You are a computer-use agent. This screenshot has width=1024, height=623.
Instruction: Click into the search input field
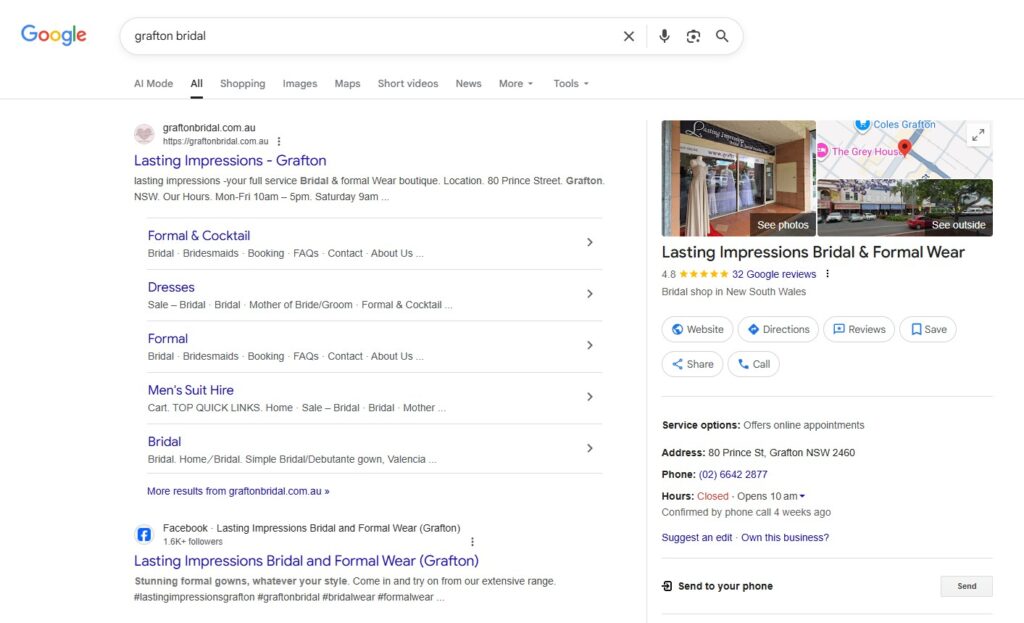coord(370,36)
